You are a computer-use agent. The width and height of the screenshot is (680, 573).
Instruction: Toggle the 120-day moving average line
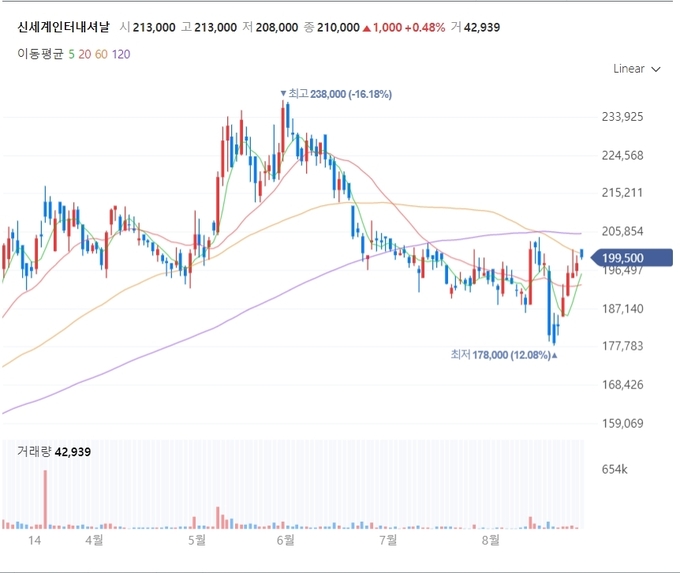[x=121, y=54]
